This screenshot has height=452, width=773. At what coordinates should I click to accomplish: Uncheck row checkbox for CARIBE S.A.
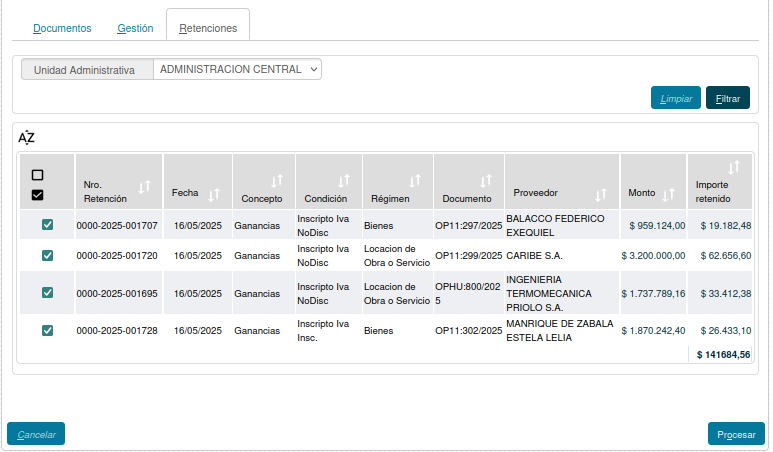tap(47, 256)
